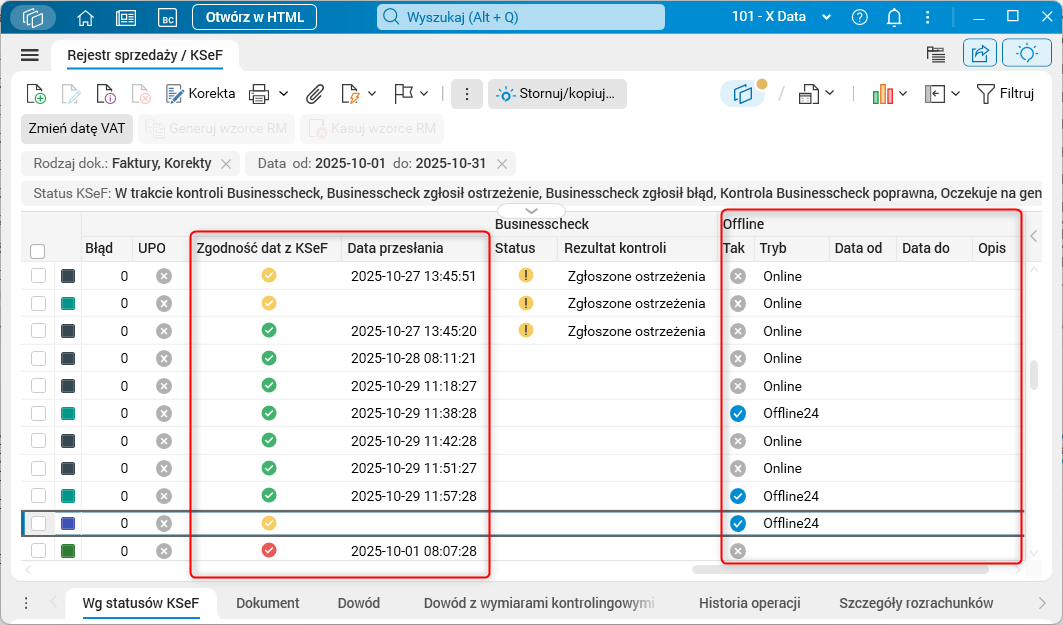The image size is (1063, 625).
Task: Click the highlighted windows icon with orange dot
Action: [744, 94]
